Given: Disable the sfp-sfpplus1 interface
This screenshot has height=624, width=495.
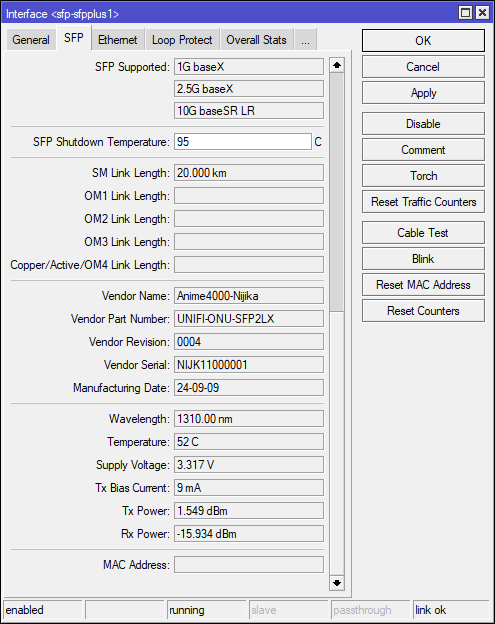Looking at the screenshot, I should click(x=423, y=124).
